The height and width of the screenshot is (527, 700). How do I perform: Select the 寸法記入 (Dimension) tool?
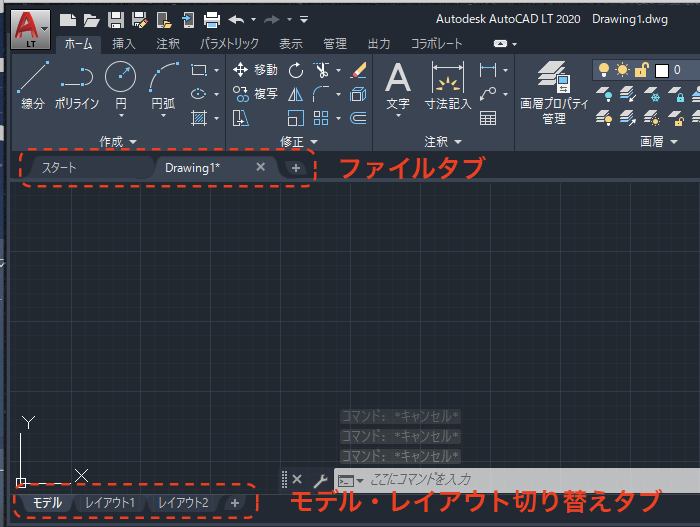(x=448, y=86)
